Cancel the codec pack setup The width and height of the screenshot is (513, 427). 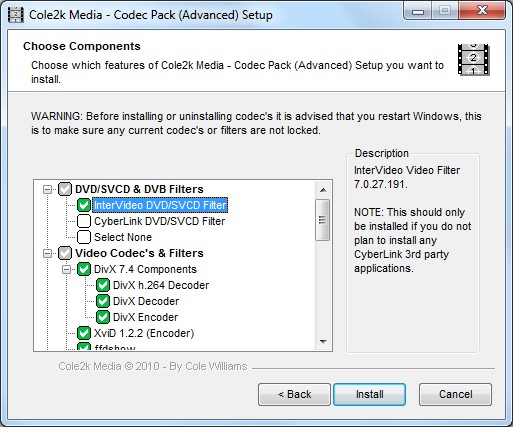455,394
